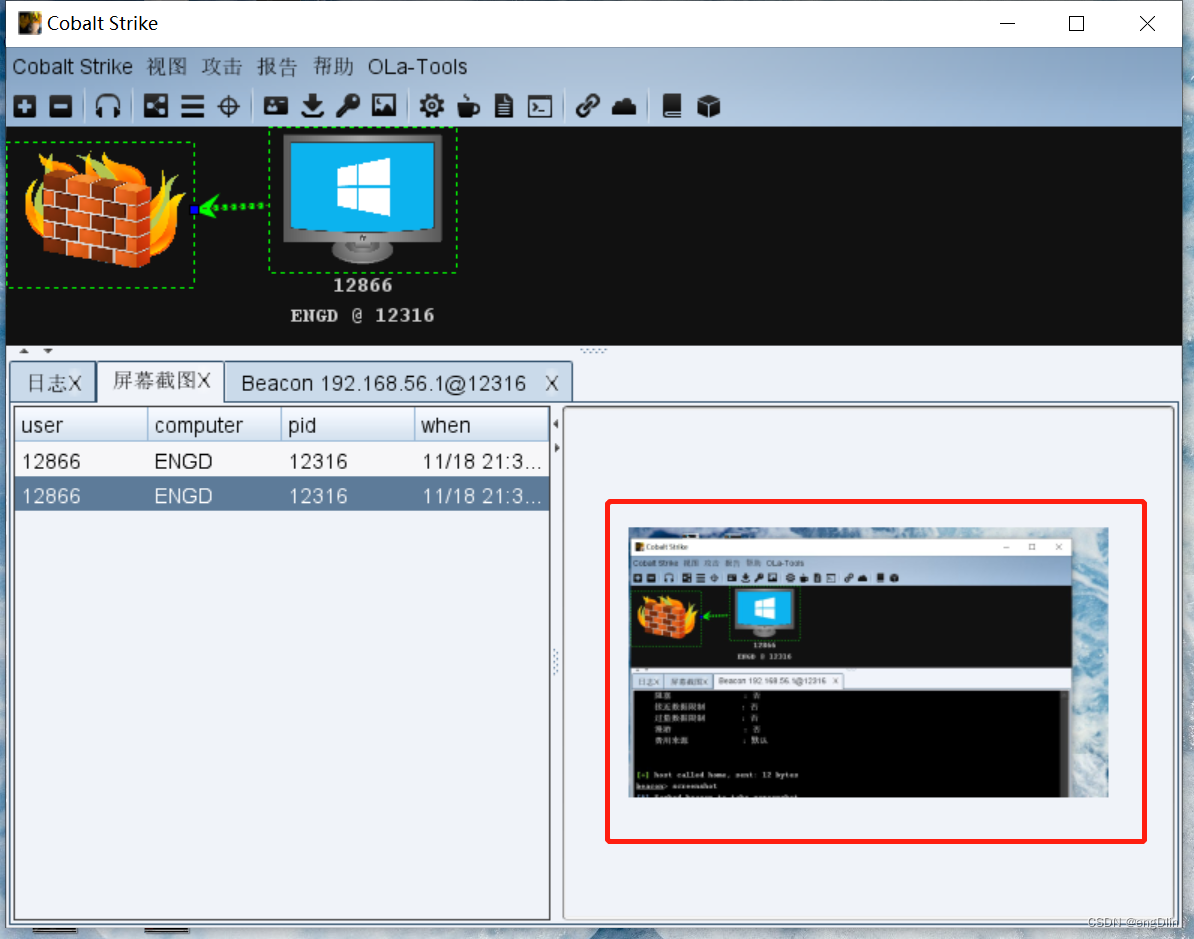
Task: Open the Cobalt Strike menu
Action: click(72, 67)
